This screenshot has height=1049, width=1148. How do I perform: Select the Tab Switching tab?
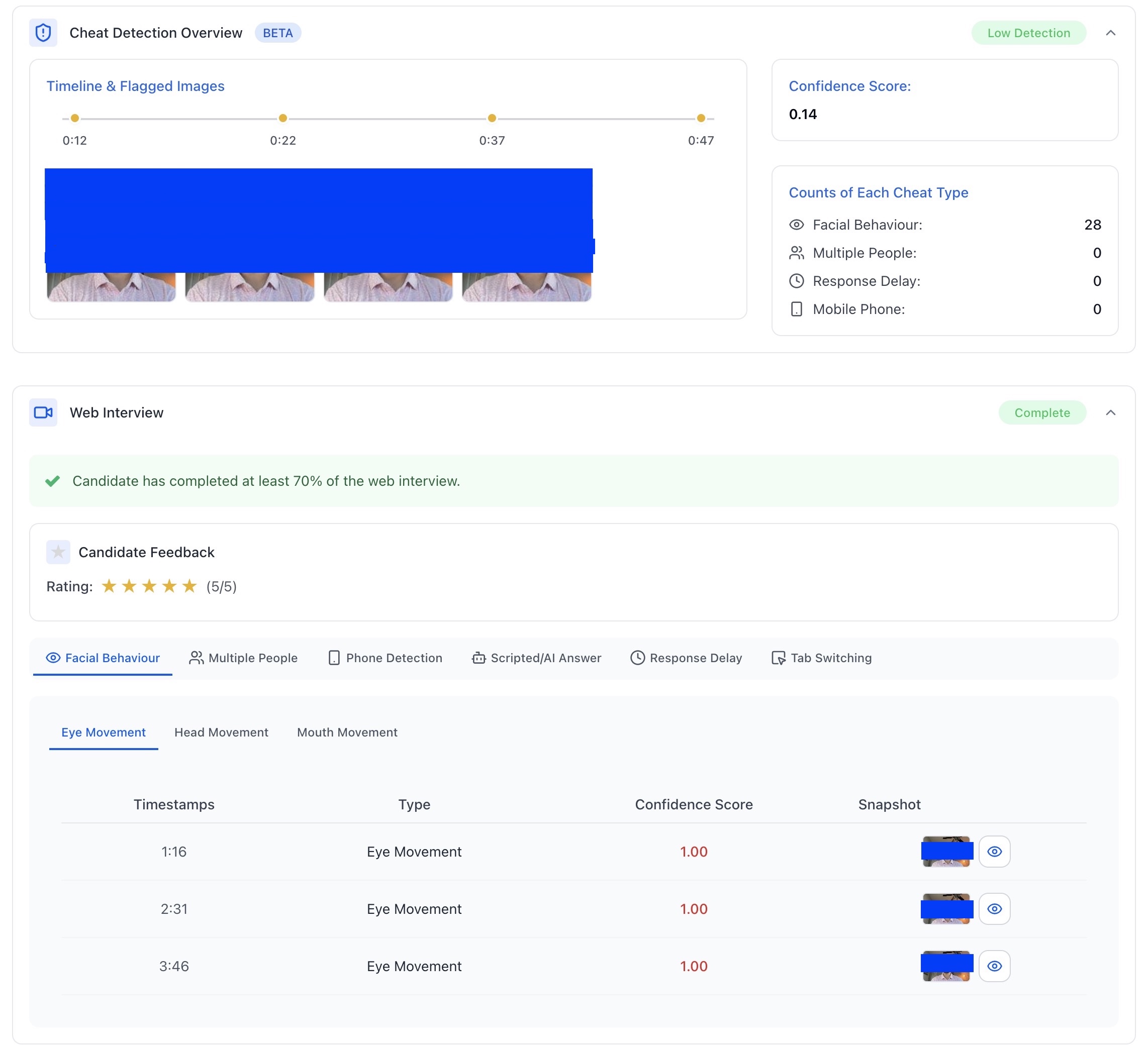[821, 658]
